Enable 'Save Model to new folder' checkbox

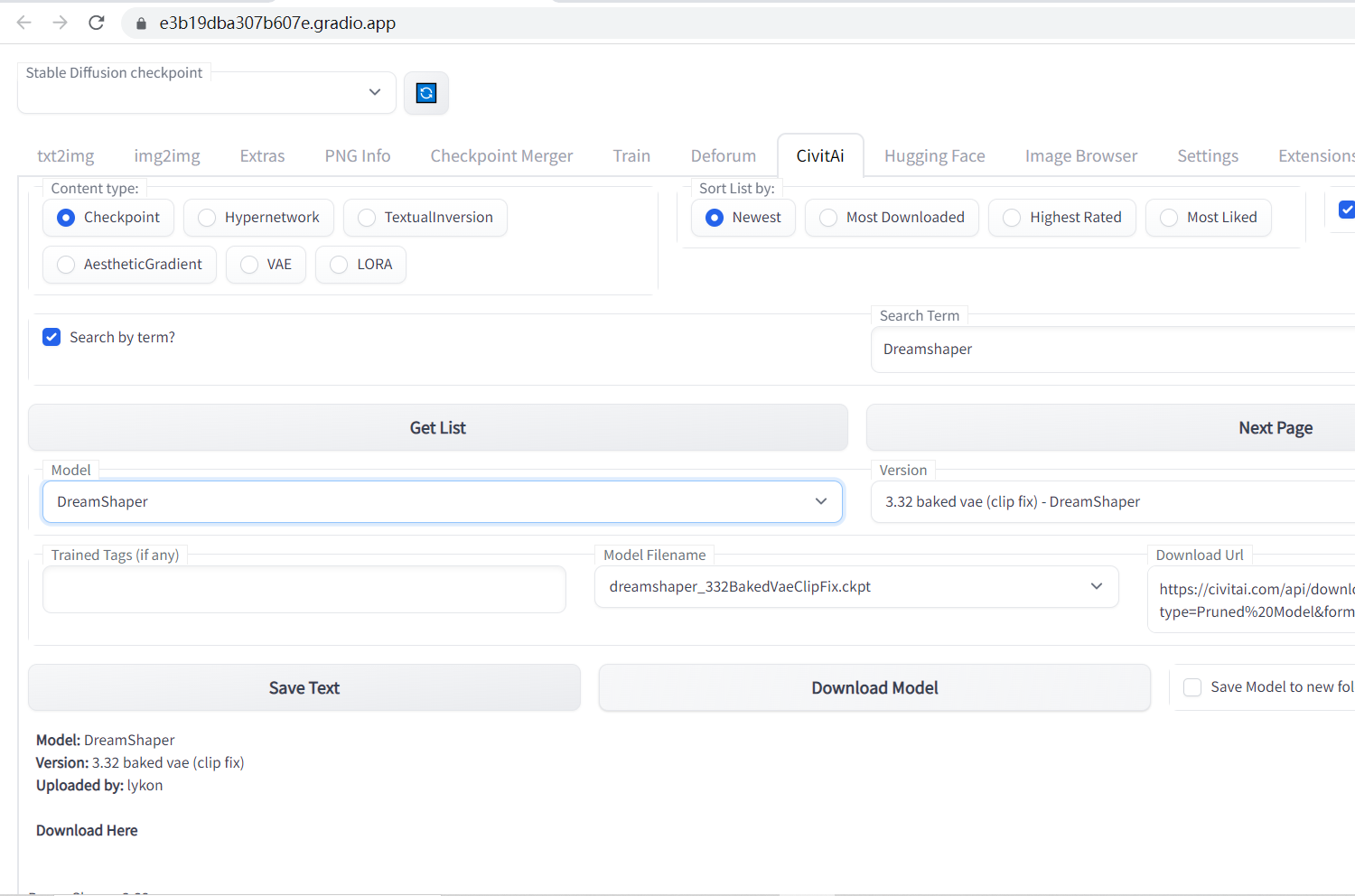point(1192,687)
